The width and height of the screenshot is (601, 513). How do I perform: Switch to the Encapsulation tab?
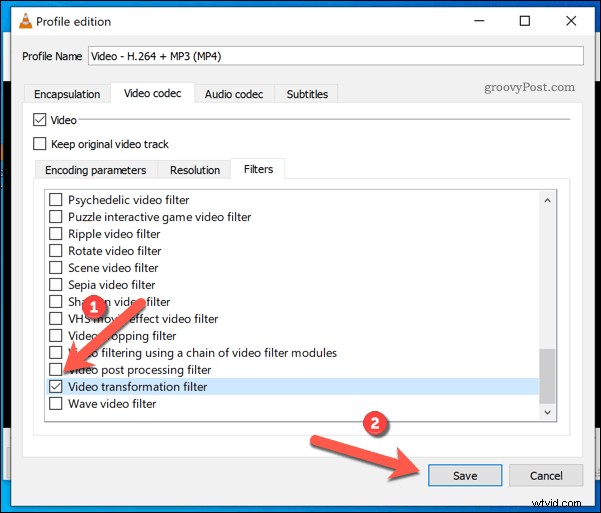coord(67,94)
